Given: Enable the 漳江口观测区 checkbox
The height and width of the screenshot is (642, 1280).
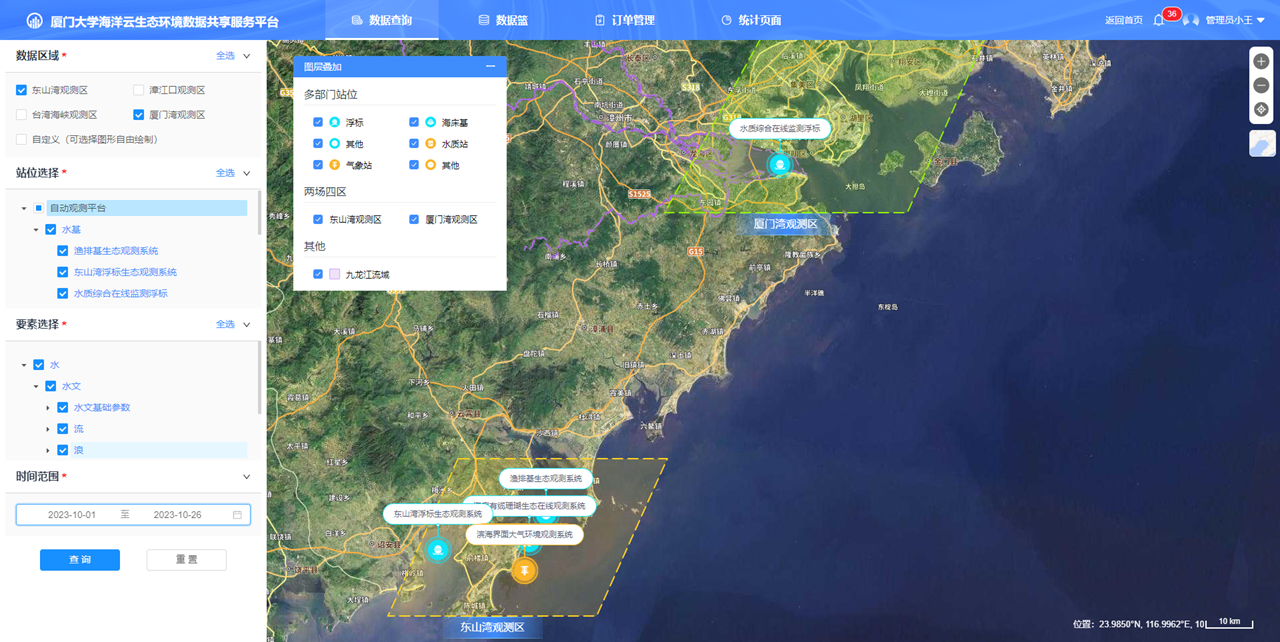Looking at the screenshot, I should (x=139, y=90).
